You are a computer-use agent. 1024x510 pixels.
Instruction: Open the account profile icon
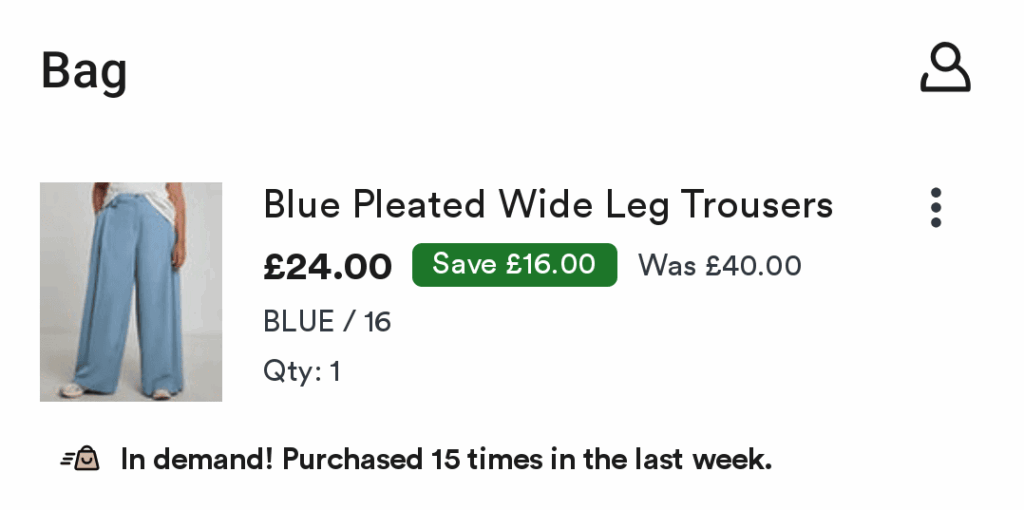945,67
